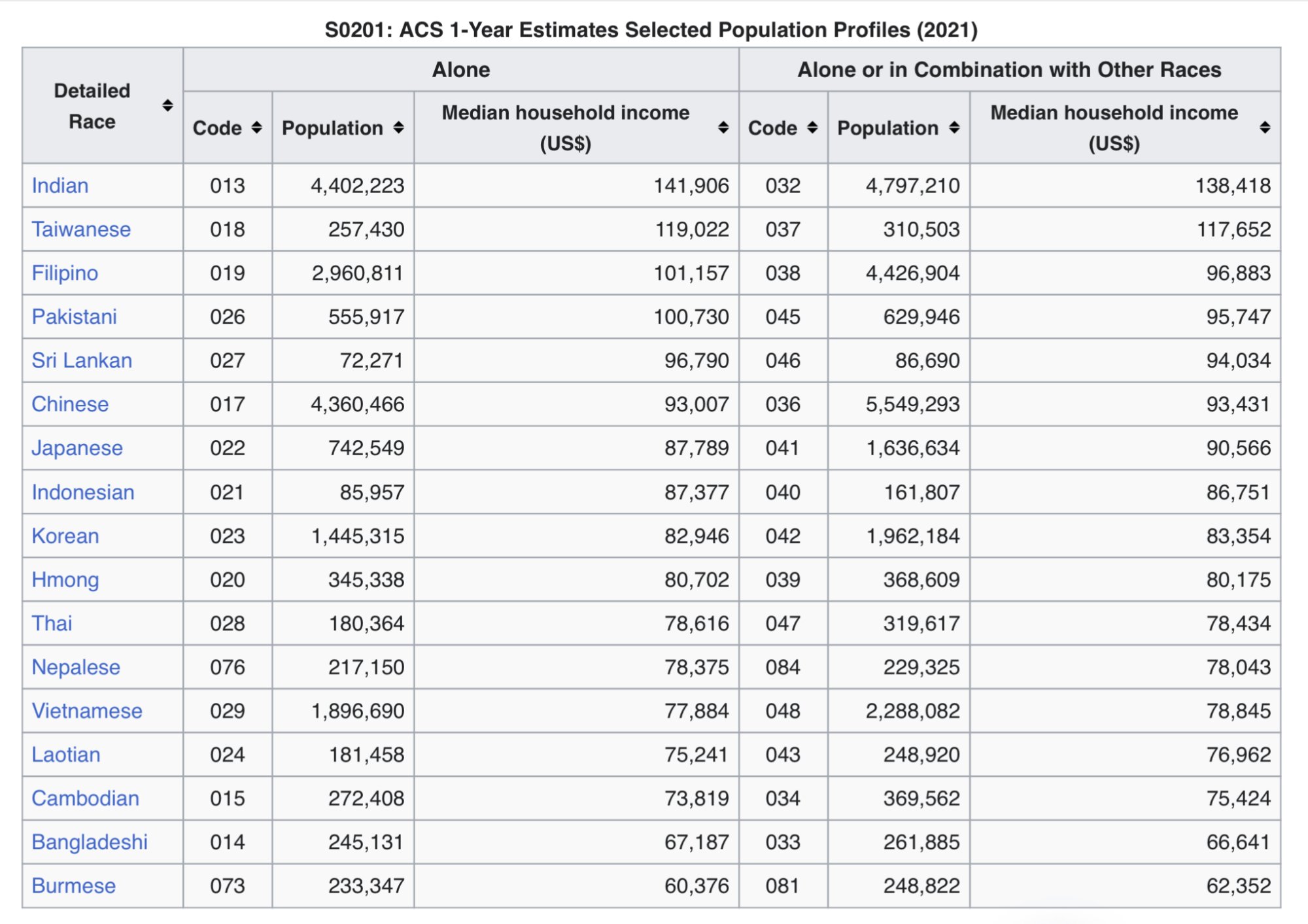Select Burmese alone income 60,376
1308x924 pixels.
click(x=697, y=886)
